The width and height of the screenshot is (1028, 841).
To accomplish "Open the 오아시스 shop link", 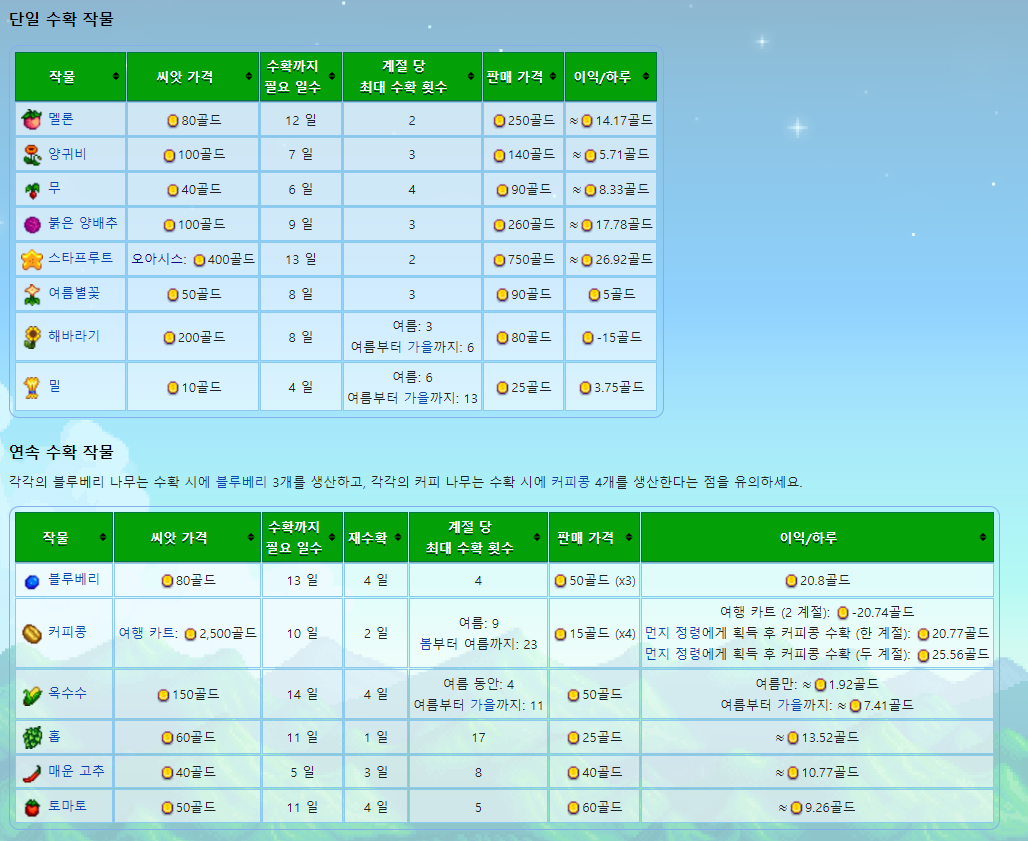I will tap(157, 259).
